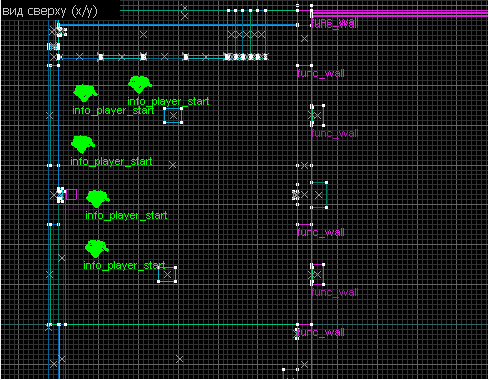Click the small magenta square outline near the left wall
This screenshot has width=489, height=380.
71,194
